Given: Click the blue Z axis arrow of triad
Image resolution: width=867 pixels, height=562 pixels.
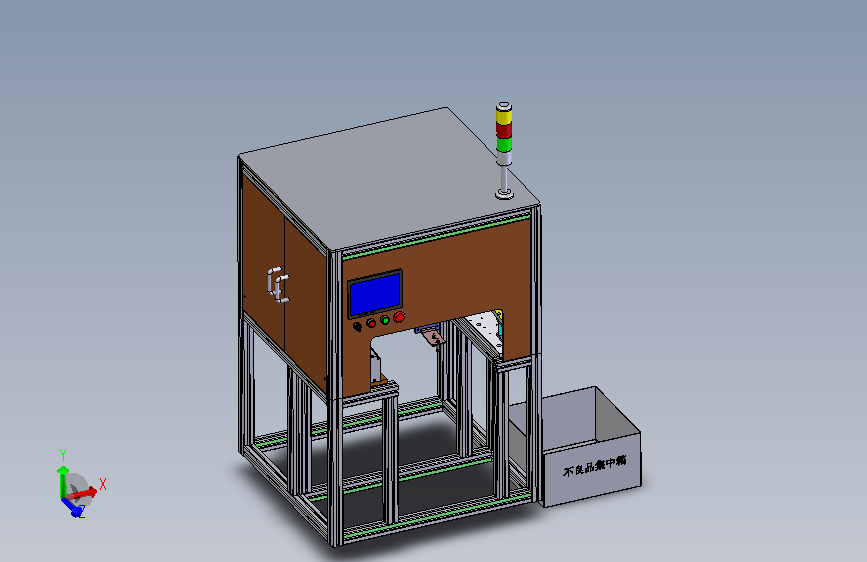Looking at the screenshot, I should tap(73, 507).
